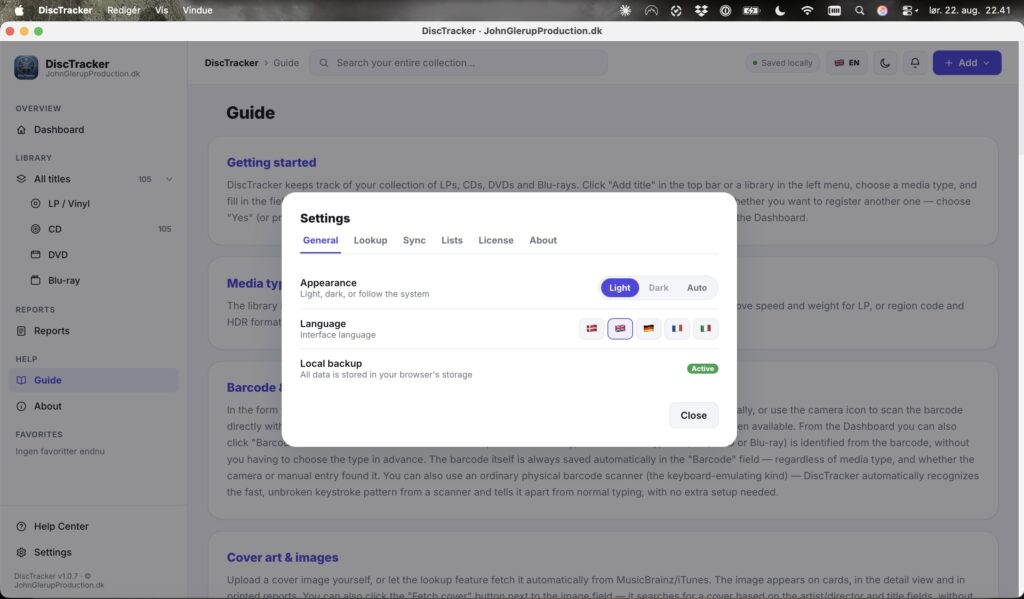1024x599 pixels.
Task: Collapse the All titles chevron
Action: [169, 179]
